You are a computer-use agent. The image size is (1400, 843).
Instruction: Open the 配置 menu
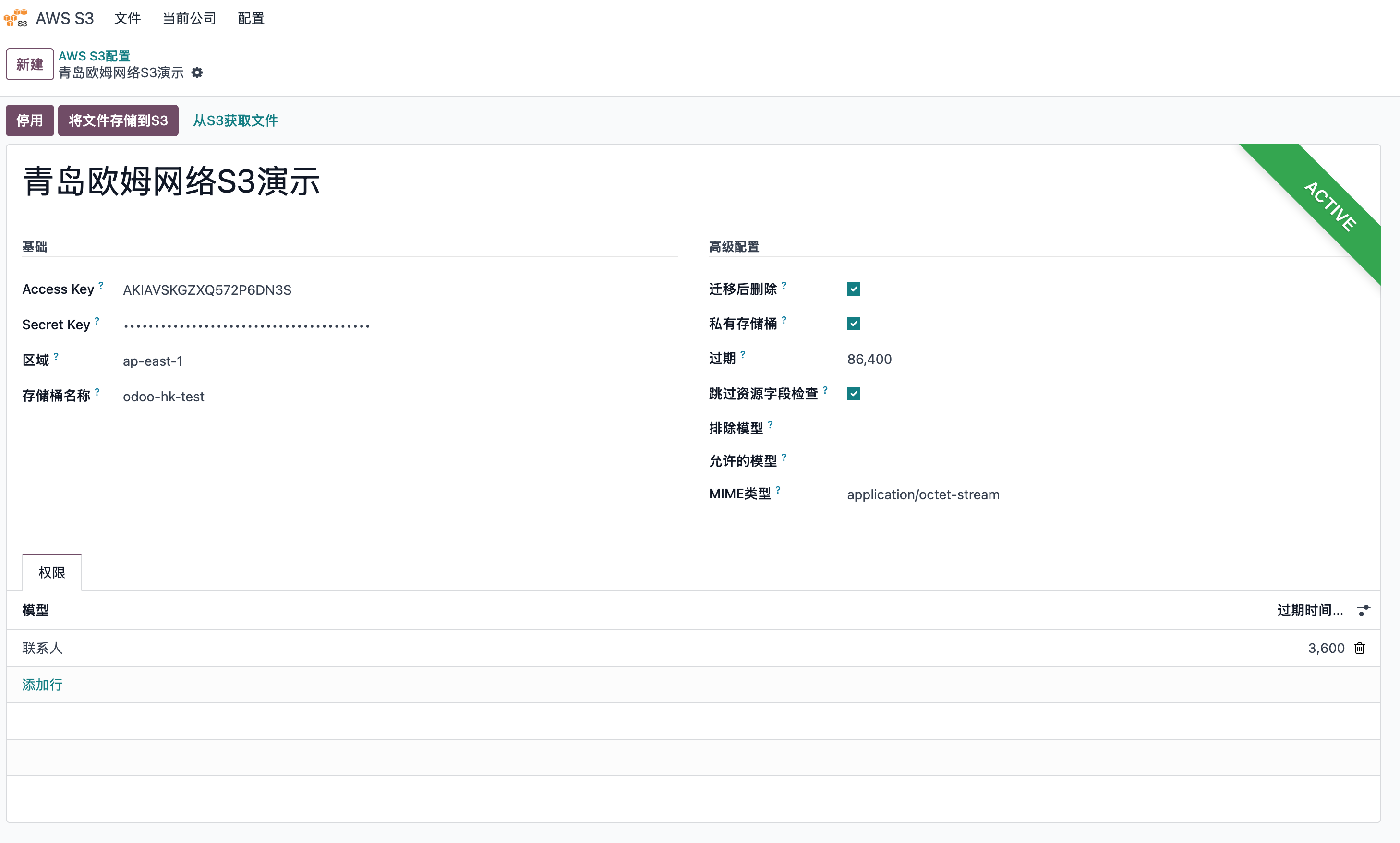tap(251, 19)
